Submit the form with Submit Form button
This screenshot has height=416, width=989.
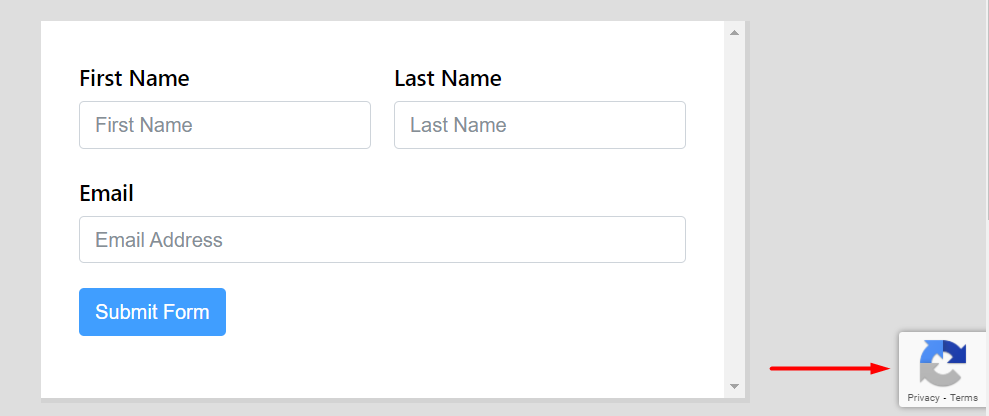coord(152,312)
